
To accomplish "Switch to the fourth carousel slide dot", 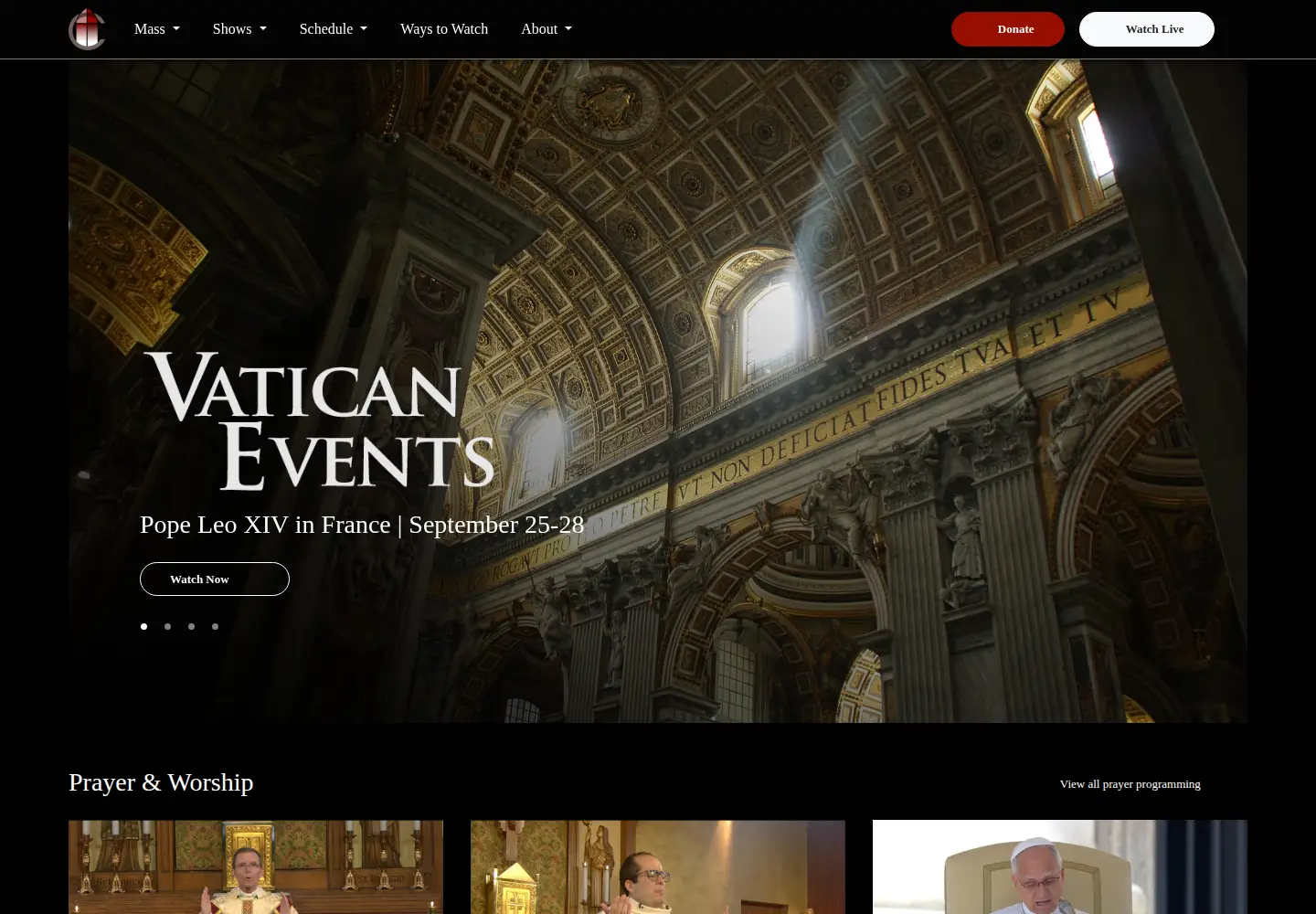I will coord(215,626).
